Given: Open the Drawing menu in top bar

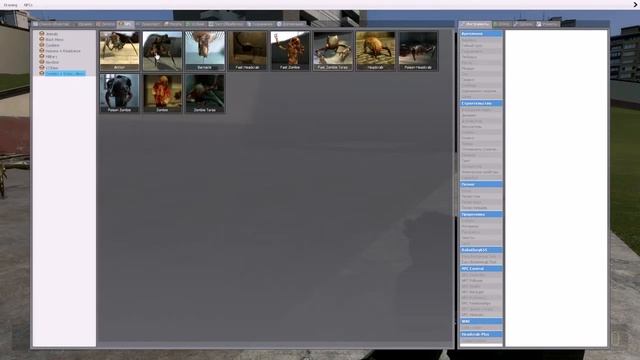Looking at the screenshot, I should pyautogui.click(x=11, y=5).
